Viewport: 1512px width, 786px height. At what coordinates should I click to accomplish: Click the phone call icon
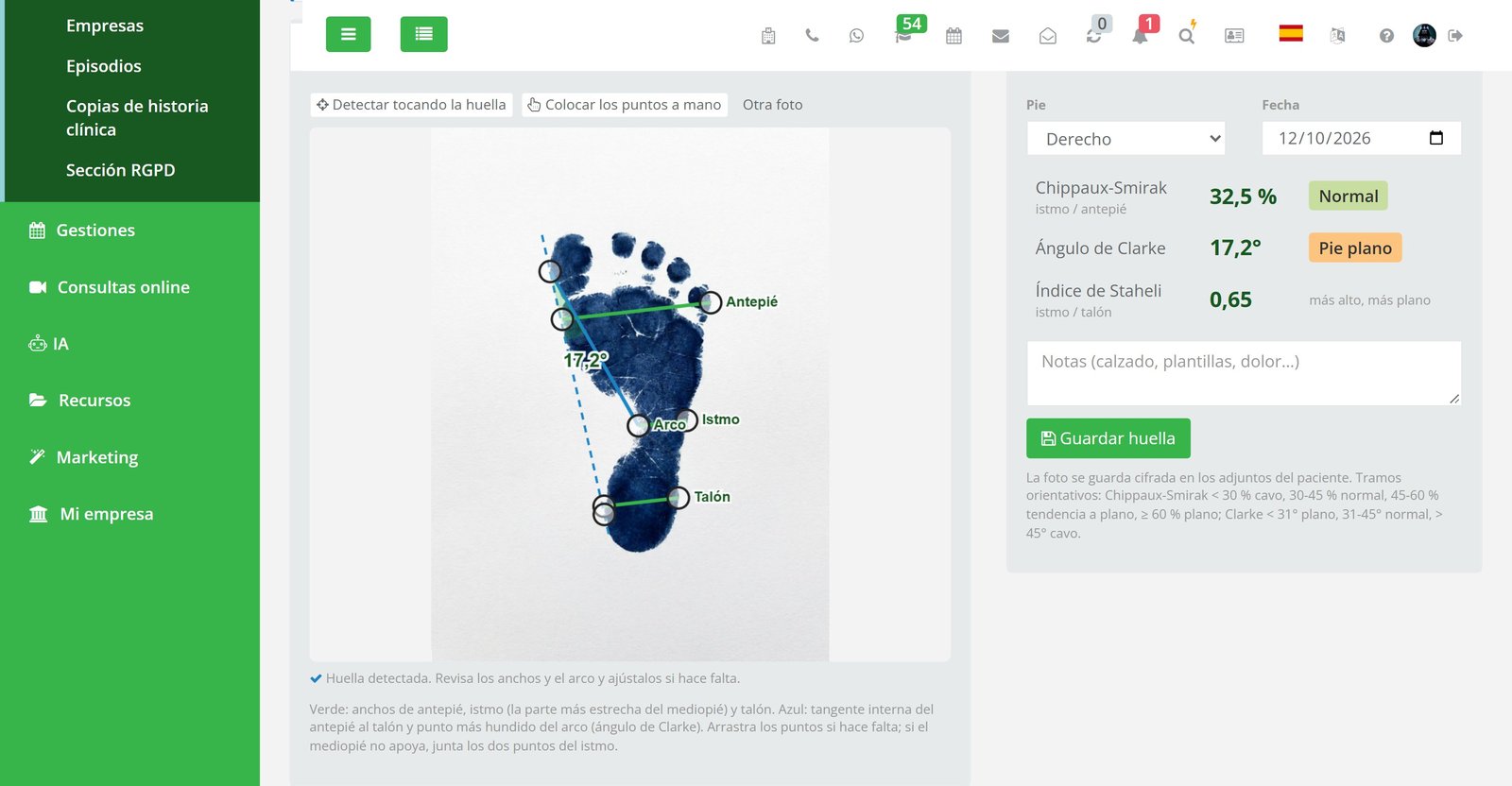[x=812, y=36]
